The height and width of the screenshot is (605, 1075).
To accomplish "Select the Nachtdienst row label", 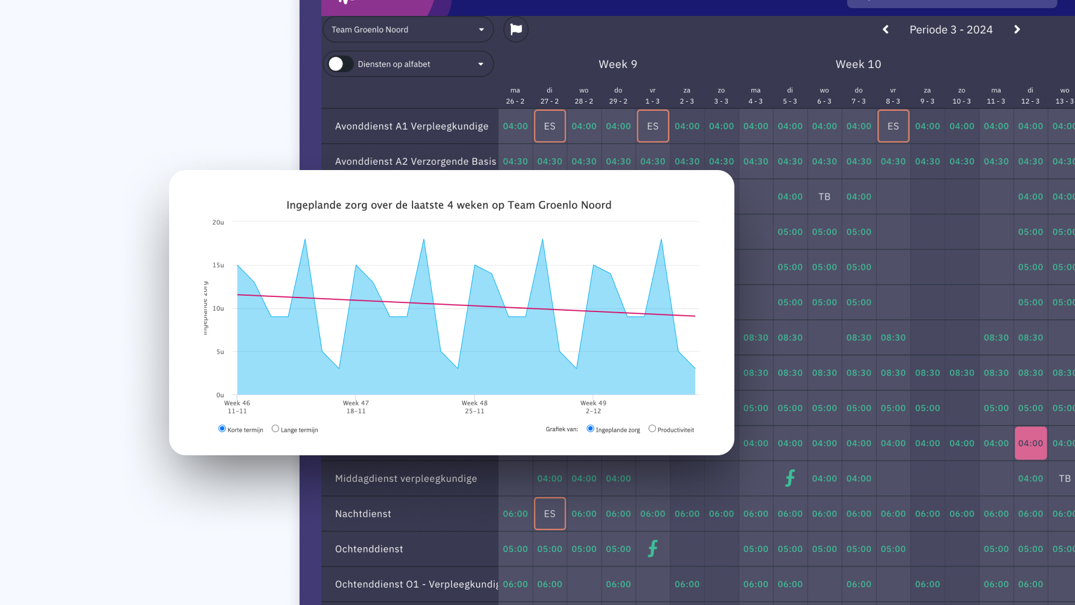I will [x=363, y=514].
